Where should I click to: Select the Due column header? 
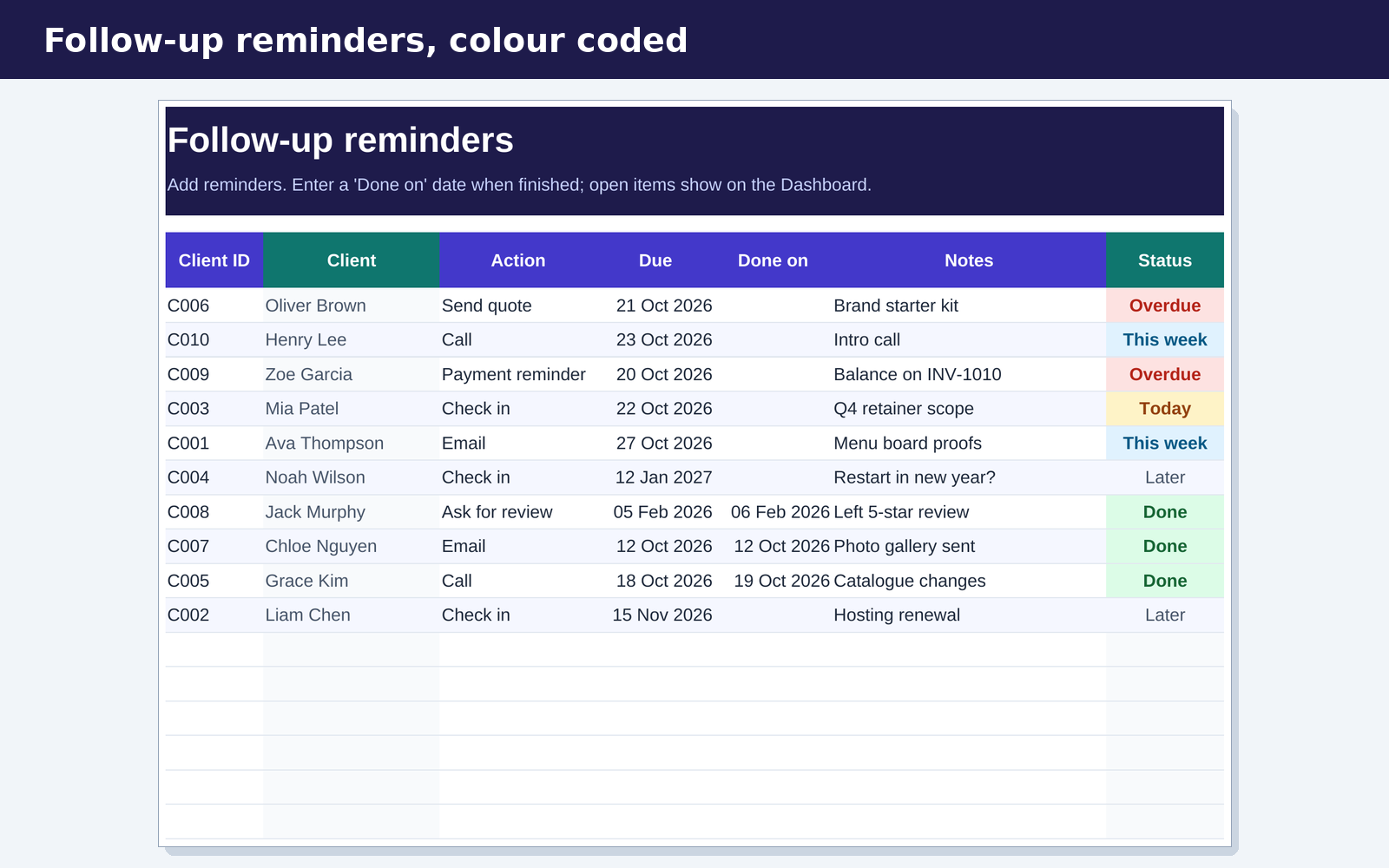[655, 260]
